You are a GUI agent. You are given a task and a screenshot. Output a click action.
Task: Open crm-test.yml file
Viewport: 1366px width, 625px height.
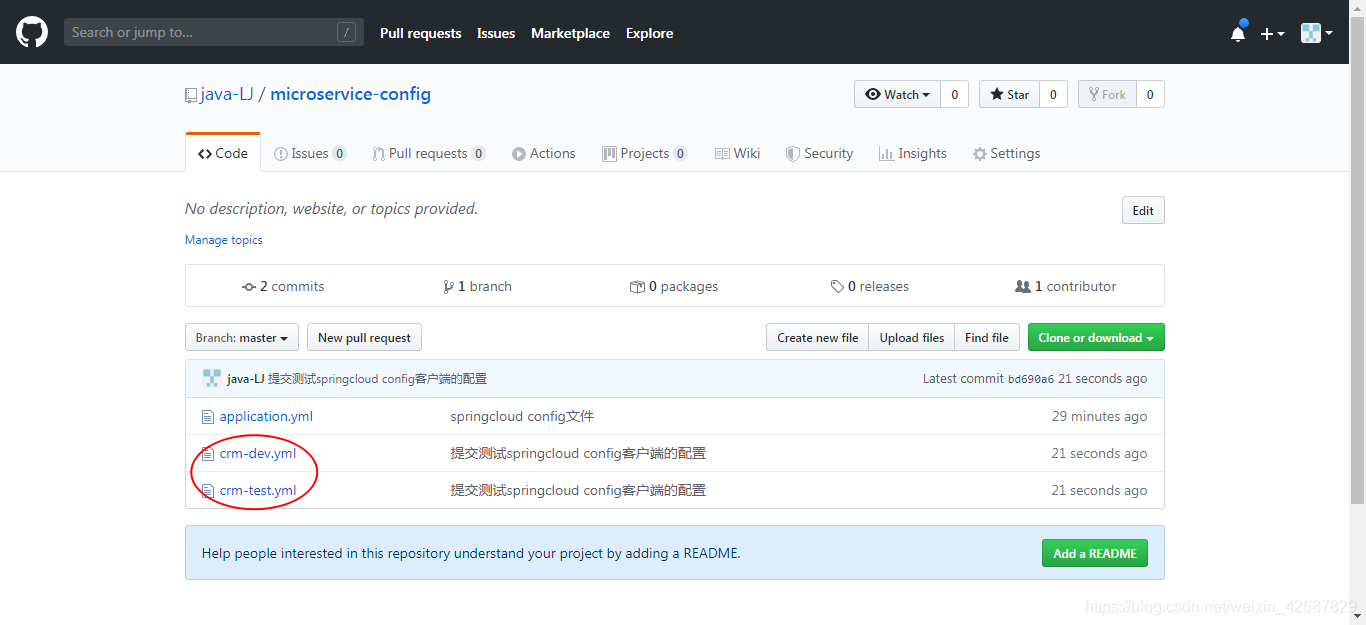point(258,490)
